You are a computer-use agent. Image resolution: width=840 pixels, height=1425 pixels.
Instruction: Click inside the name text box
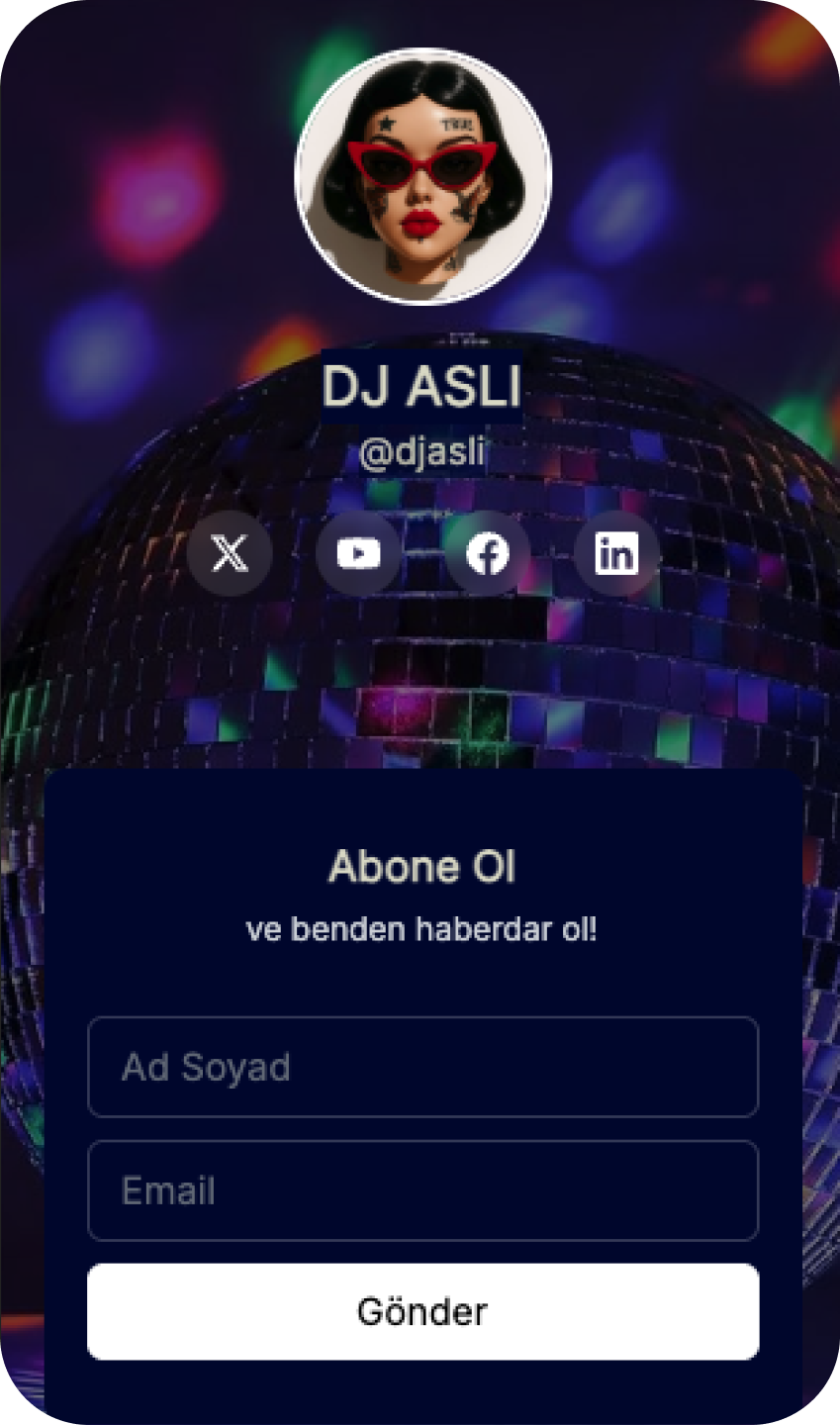pos(423,1067)
